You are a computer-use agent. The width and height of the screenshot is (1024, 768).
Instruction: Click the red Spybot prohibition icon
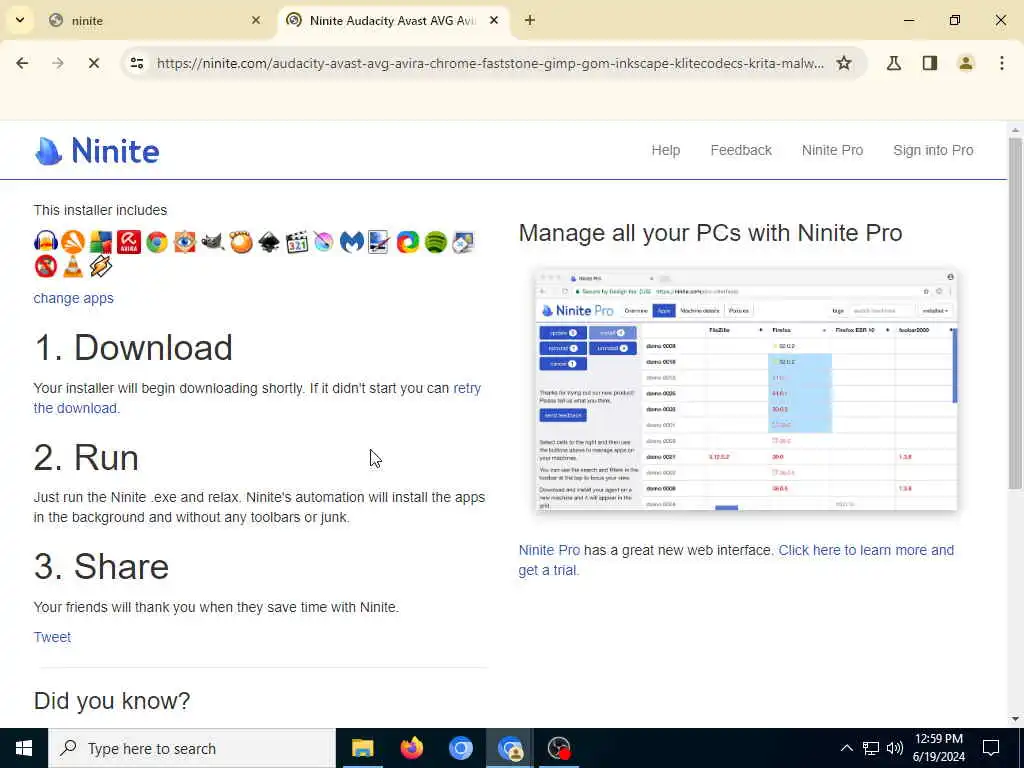(x=46, y=266)
